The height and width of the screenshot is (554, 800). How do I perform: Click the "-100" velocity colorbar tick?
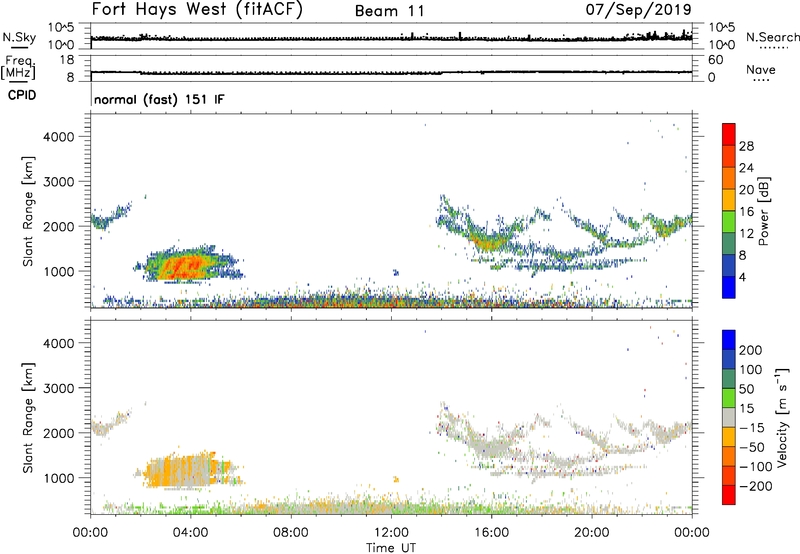click(x=756, y=467)
